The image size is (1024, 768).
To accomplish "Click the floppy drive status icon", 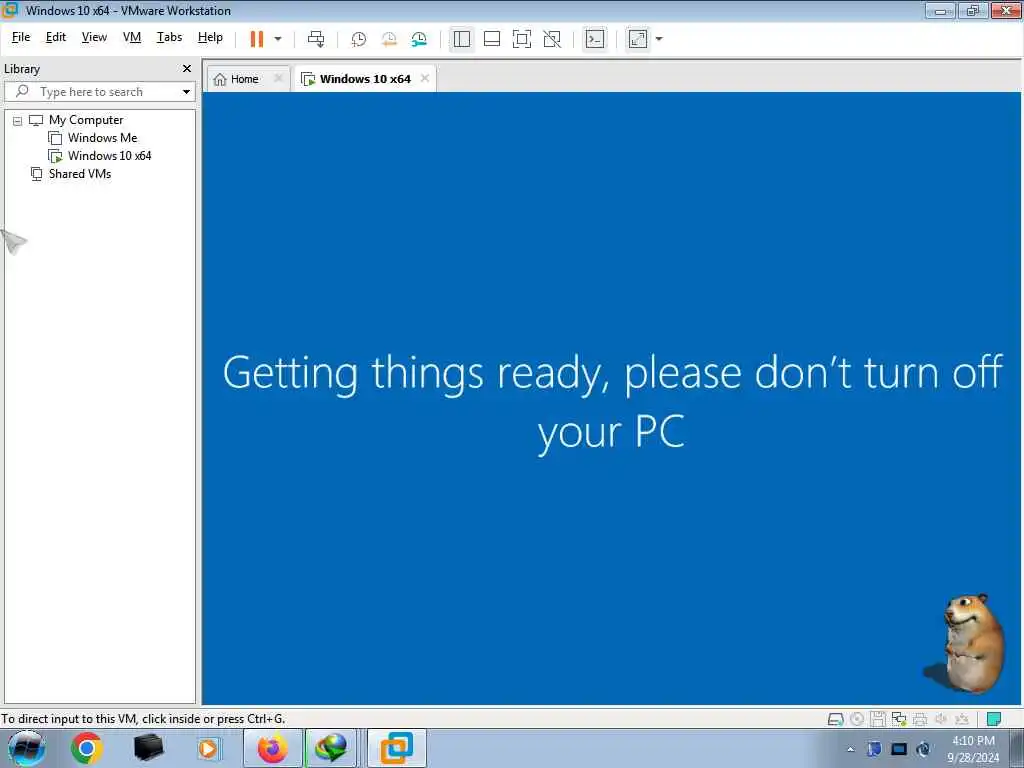I will tap(878, 719).
